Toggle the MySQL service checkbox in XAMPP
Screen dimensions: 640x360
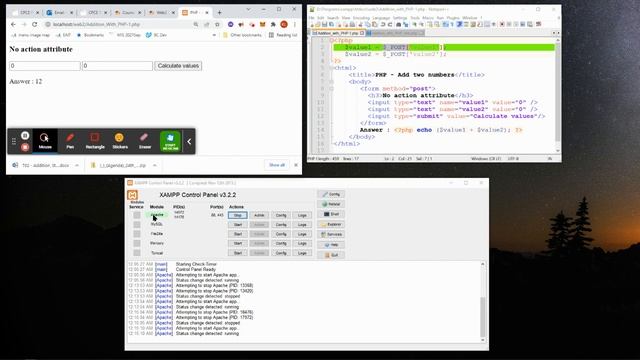tap(137, 224)
